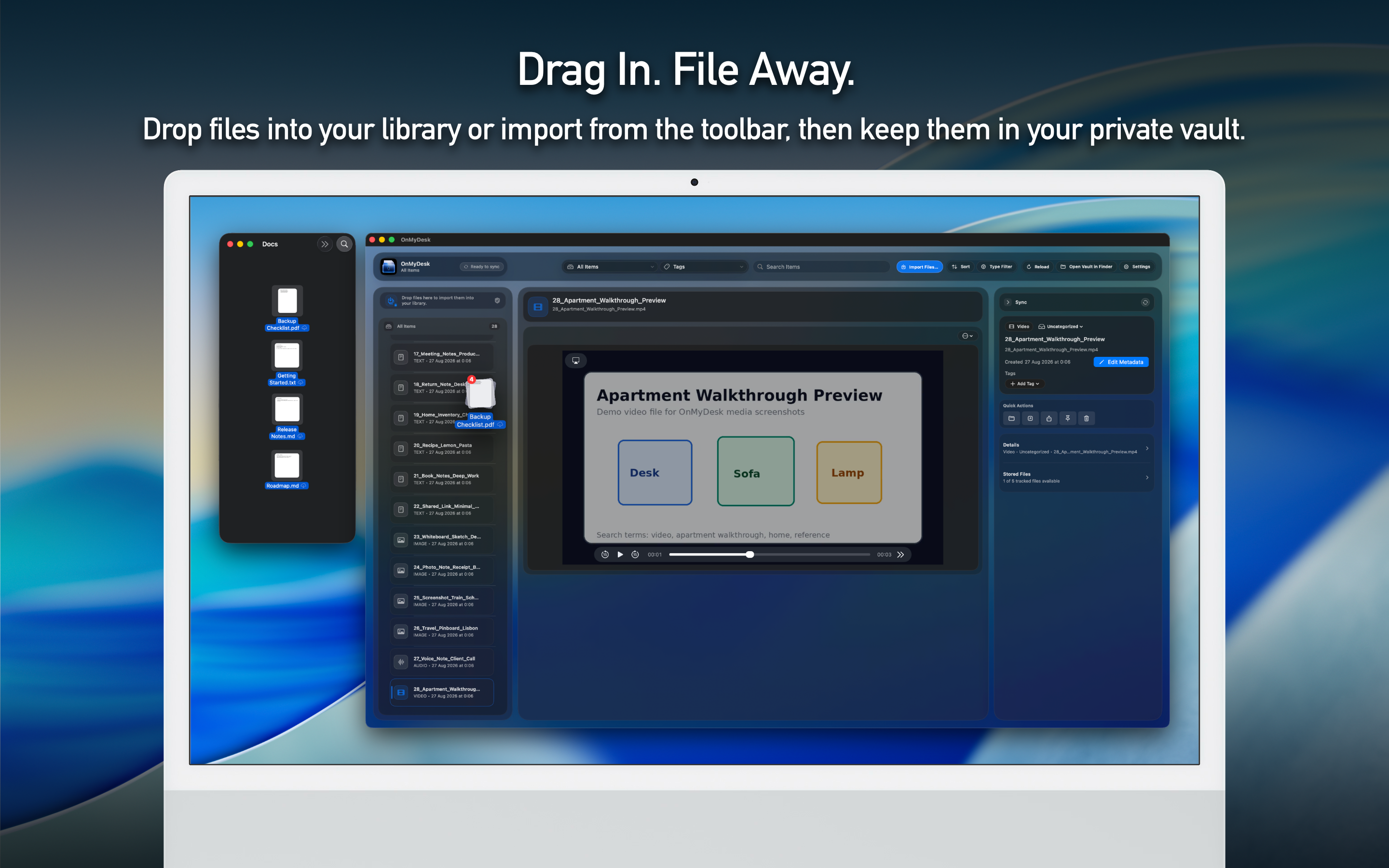Expand the Stored Files row
The width and height of the screenshot is (1389, 868).
[x=1076, y=477]
